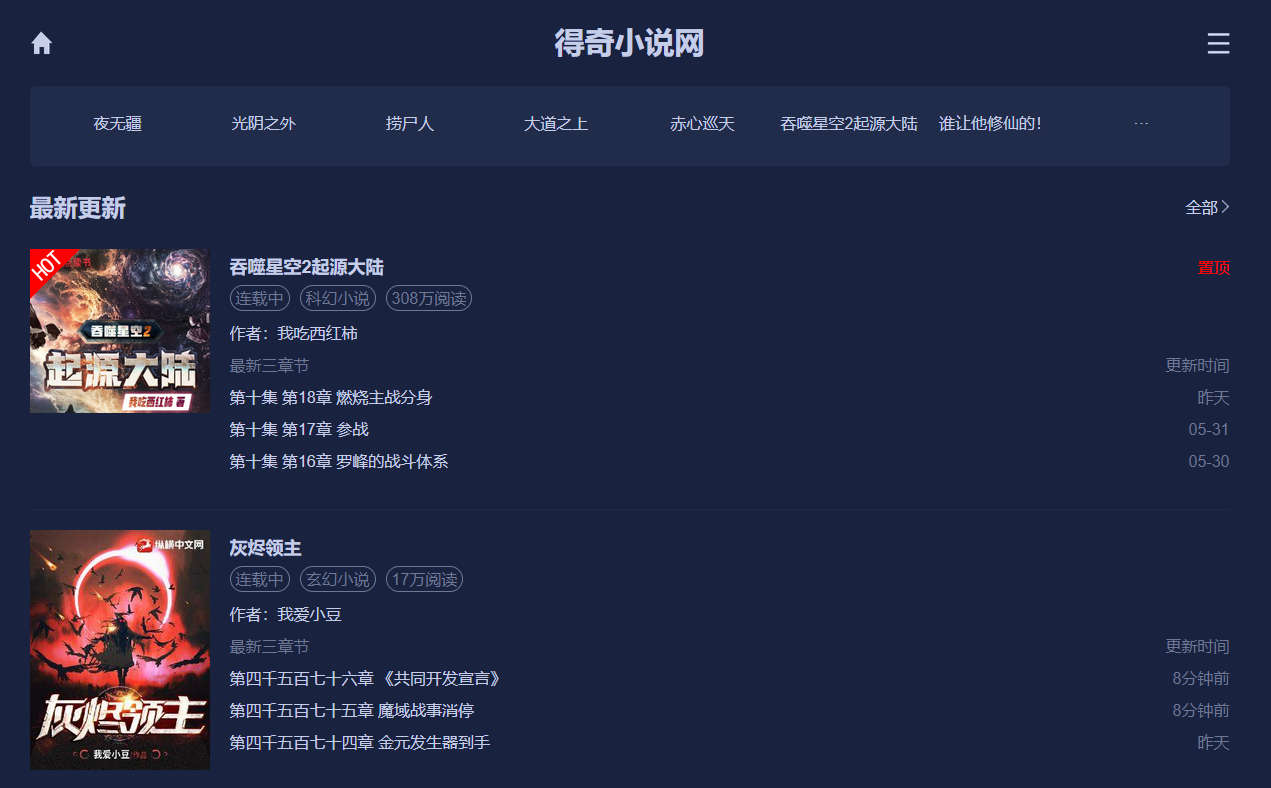Select the 科幻小说 genre tag
This screenshot has width=1271, height=788.
[338, 298]
